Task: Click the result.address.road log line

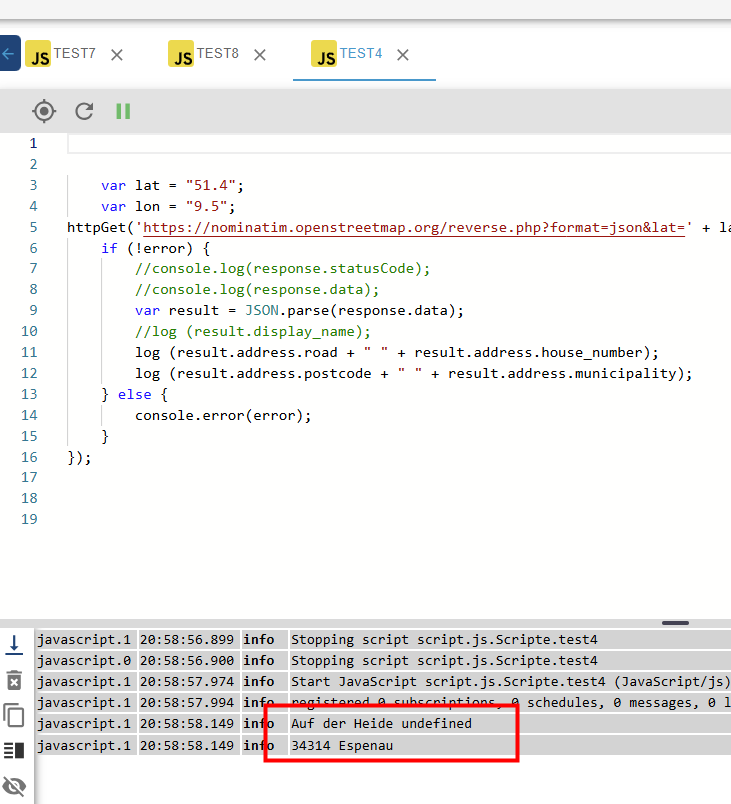Action: click(397, 353)
